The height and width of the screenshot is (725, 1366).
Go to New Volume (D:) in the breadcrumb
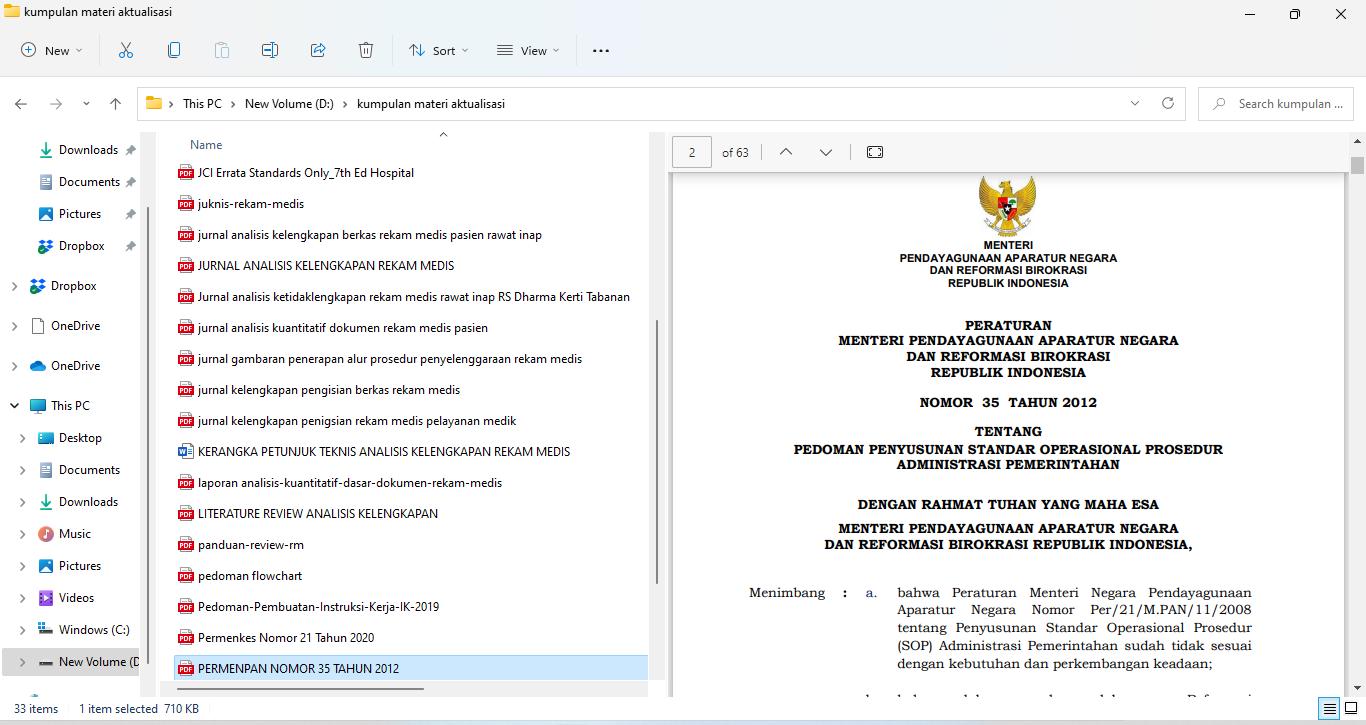click(x=289, y=104)
